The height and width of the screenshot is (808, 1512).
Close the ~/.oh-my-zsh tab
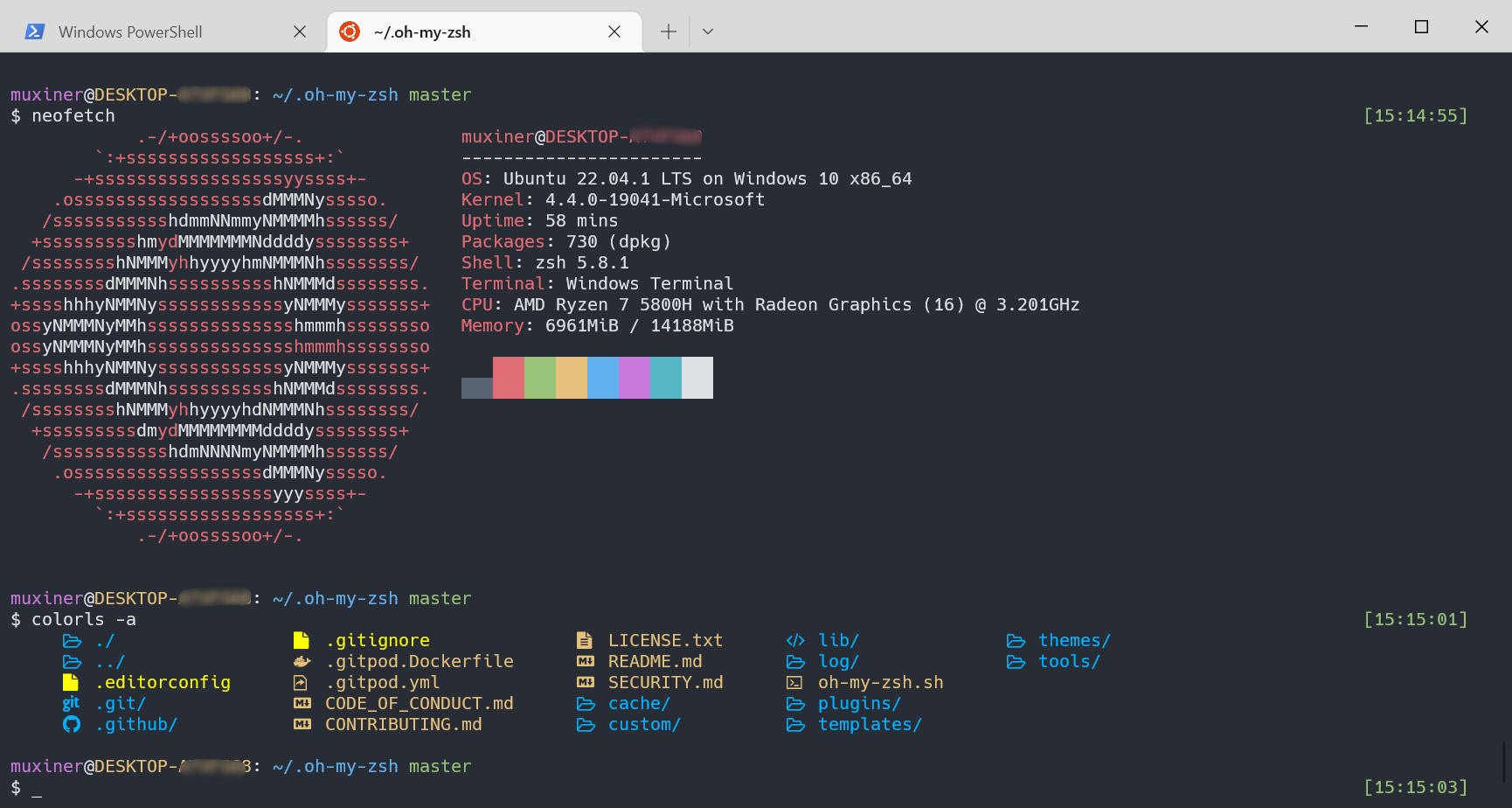pos(614,31)
